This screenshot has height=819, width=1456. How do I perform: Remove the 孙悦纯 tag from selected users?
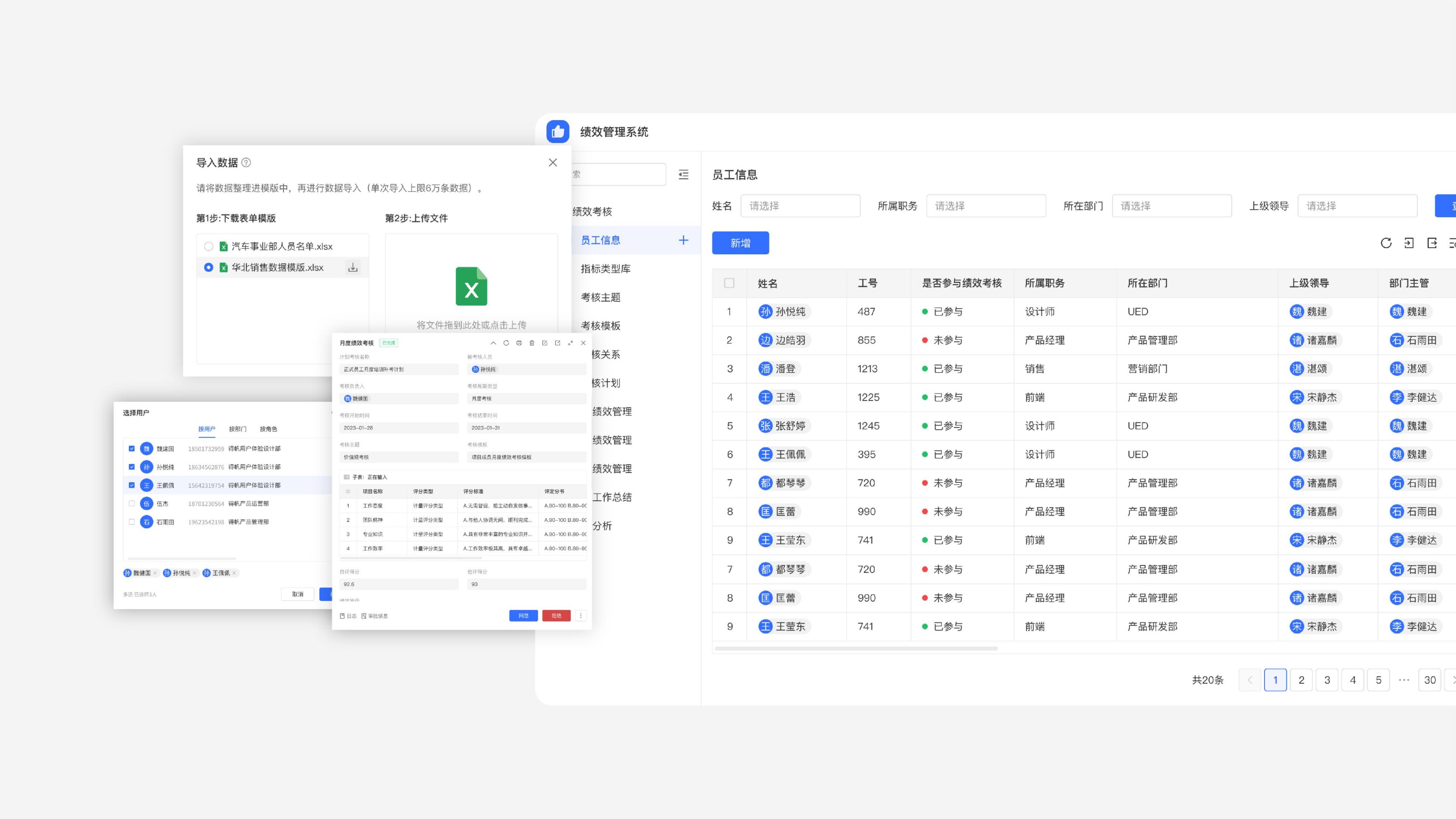tap(195, 573)
